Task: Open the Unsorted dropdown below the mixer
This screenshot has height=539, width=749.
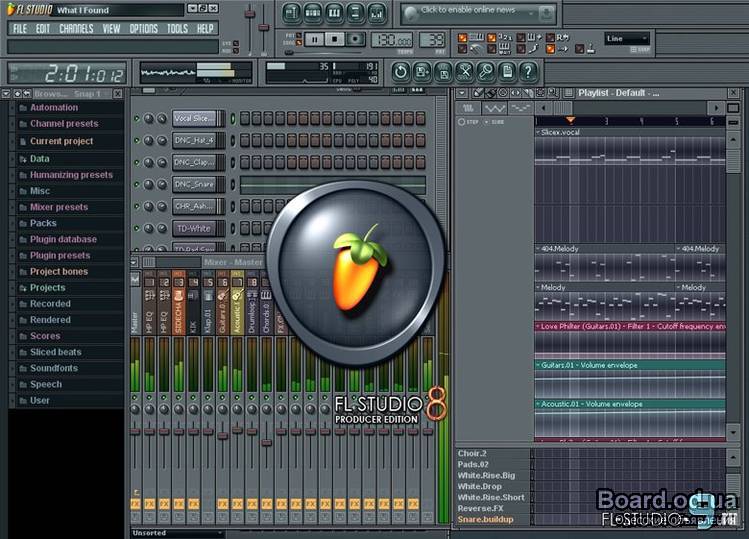Action: coord(178,533)
